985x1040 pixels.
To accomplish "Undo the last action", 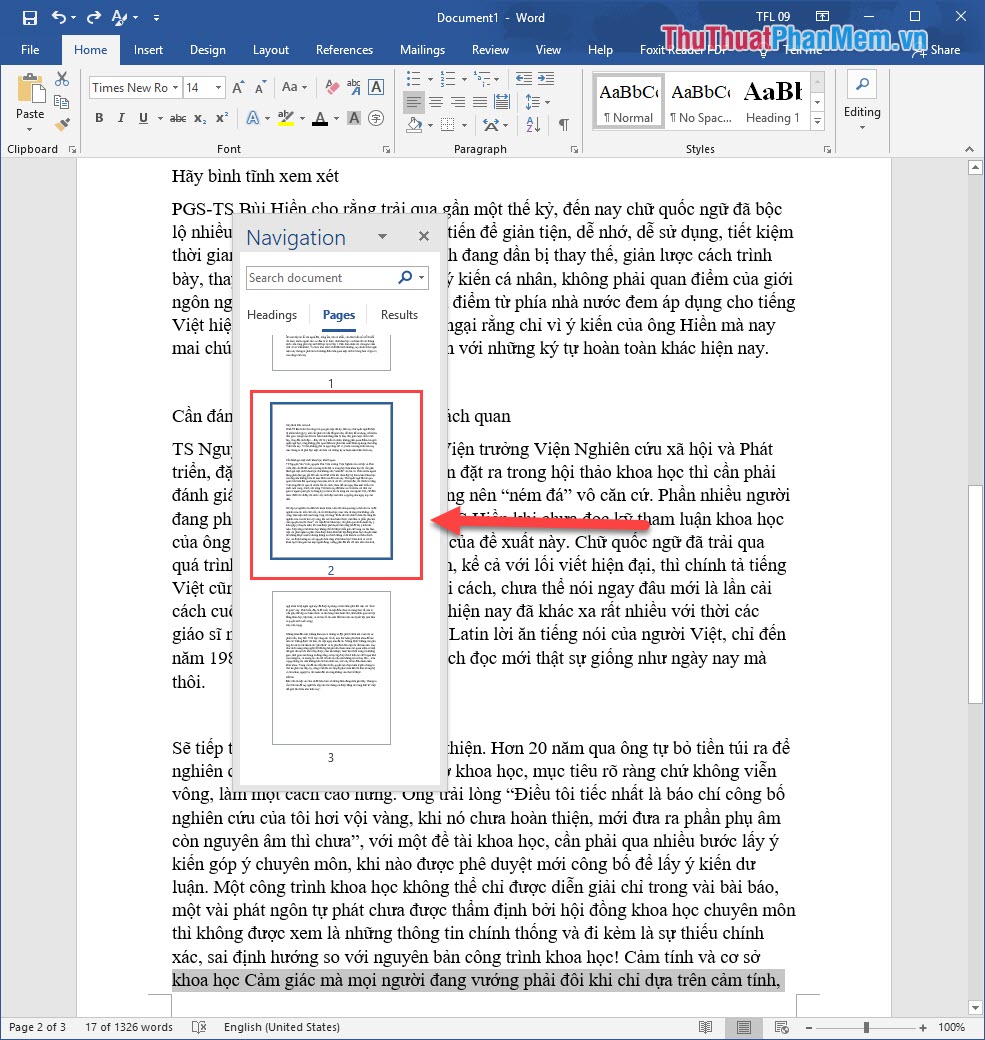I will click(59, 17).
